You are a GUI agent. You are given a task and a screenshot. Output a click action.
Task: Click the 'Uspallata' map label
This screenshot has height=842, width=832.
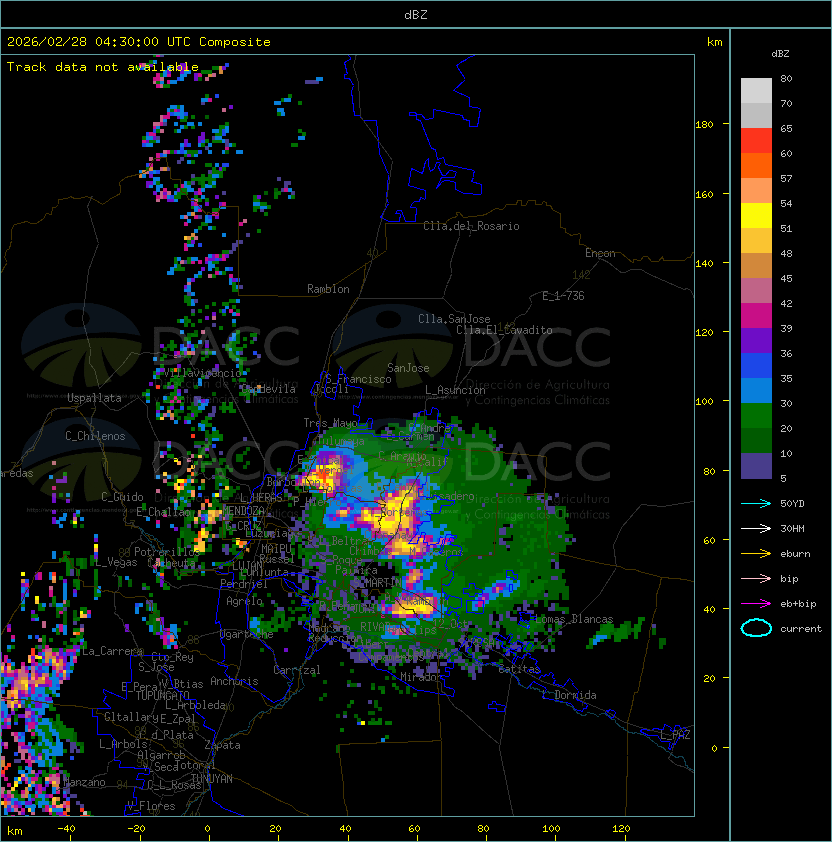(x=94, y=398)
